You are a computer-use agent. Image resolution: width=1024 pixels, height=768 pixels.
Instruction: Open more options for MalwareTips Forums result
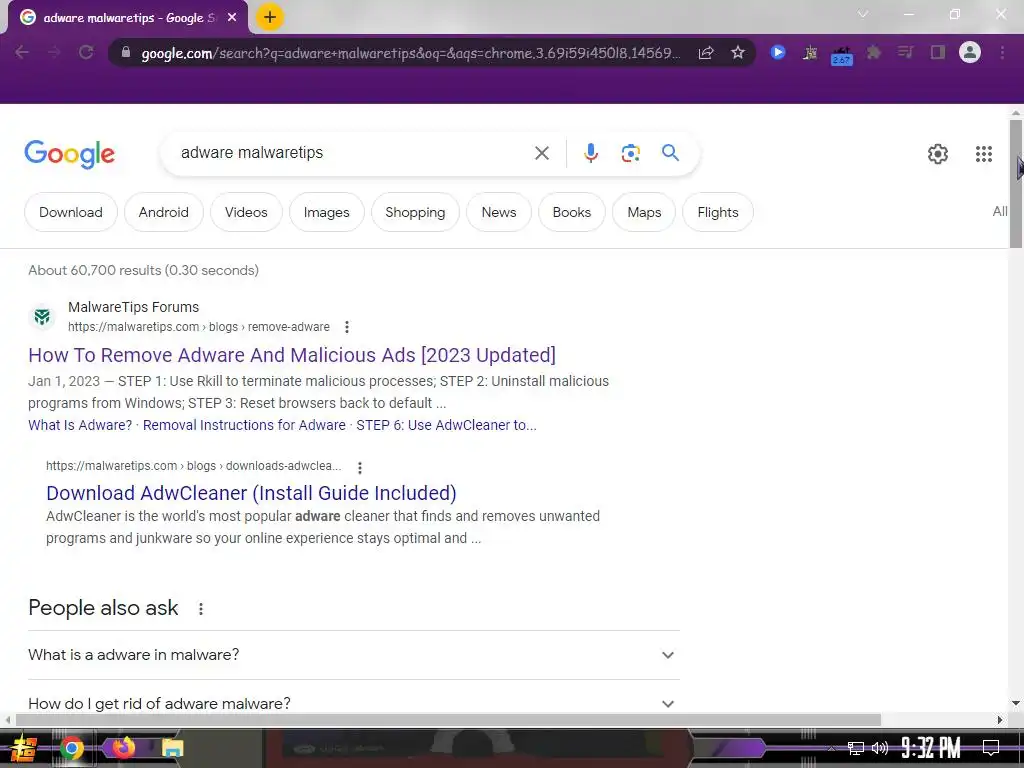click(347, 327)
